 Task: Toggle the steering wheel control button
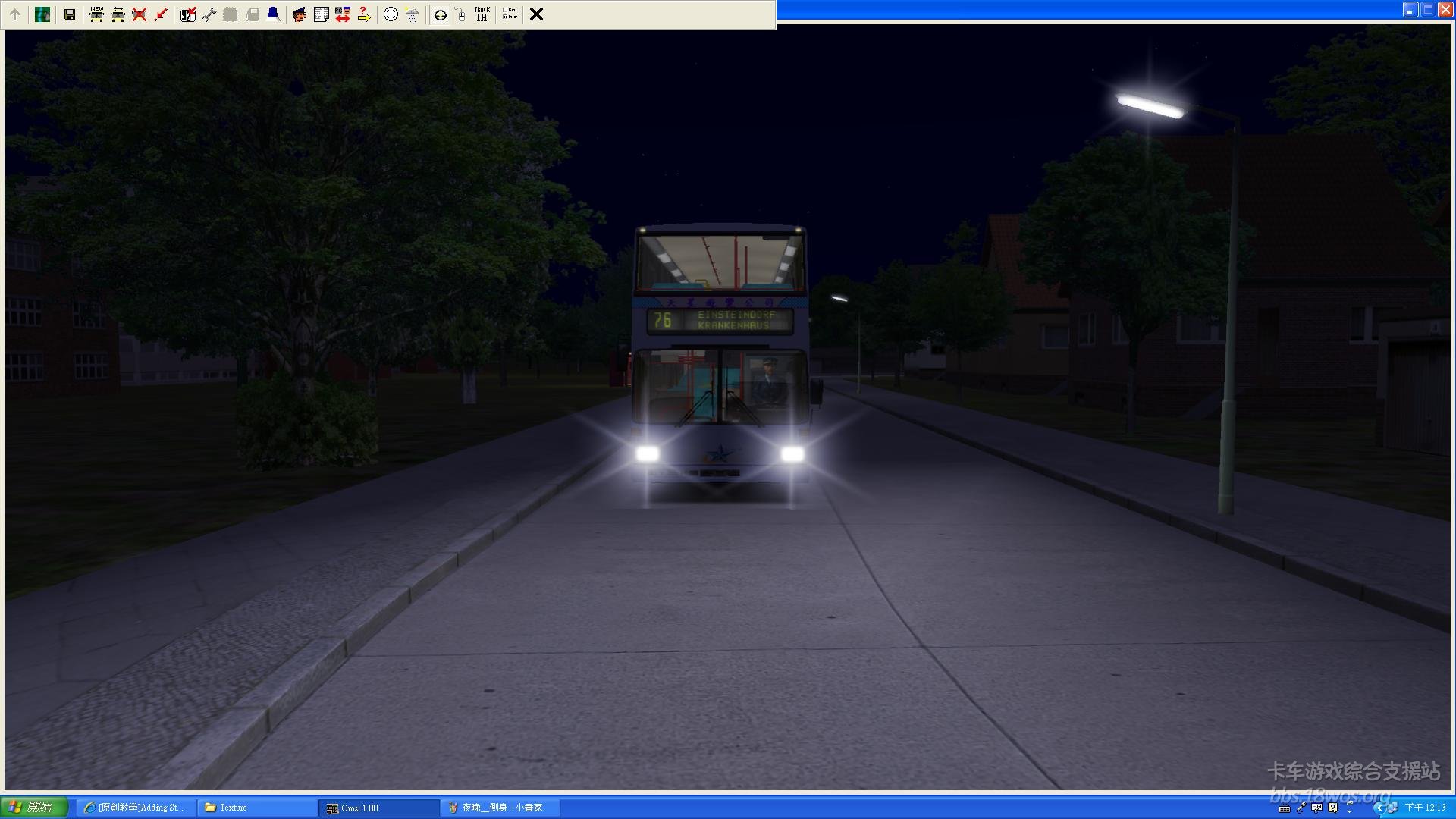(440, 14)
